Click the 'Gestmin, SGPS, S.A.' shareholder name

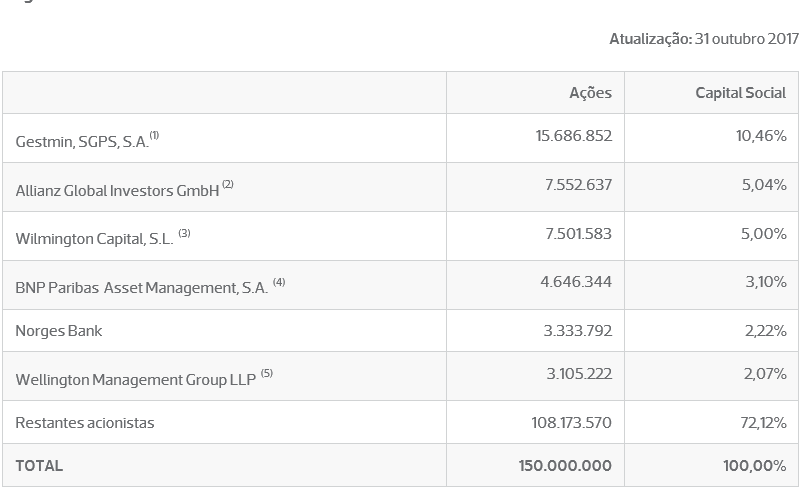pos(82,142)
